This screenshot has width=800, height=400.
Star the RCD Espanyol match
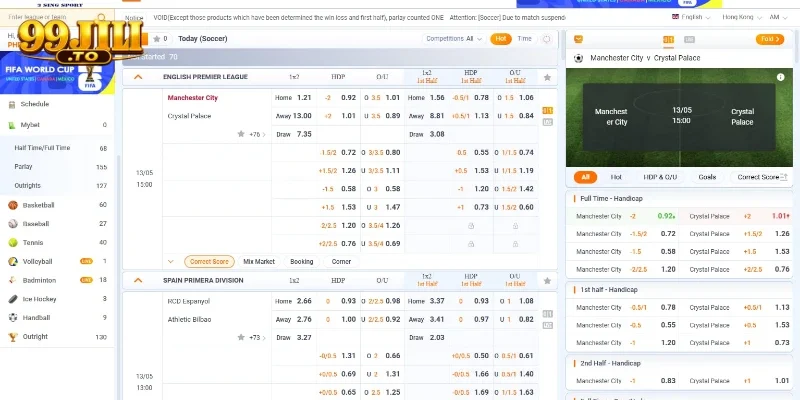[241, 337]
